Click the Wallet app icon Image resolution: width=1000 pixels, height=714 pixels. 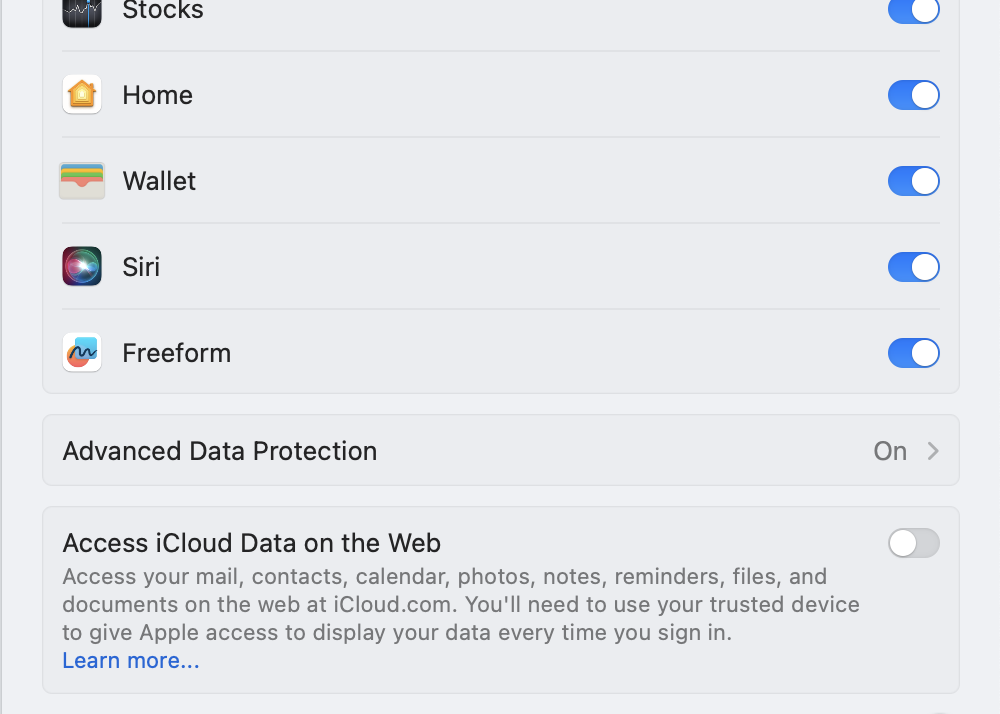click(82, 181)
